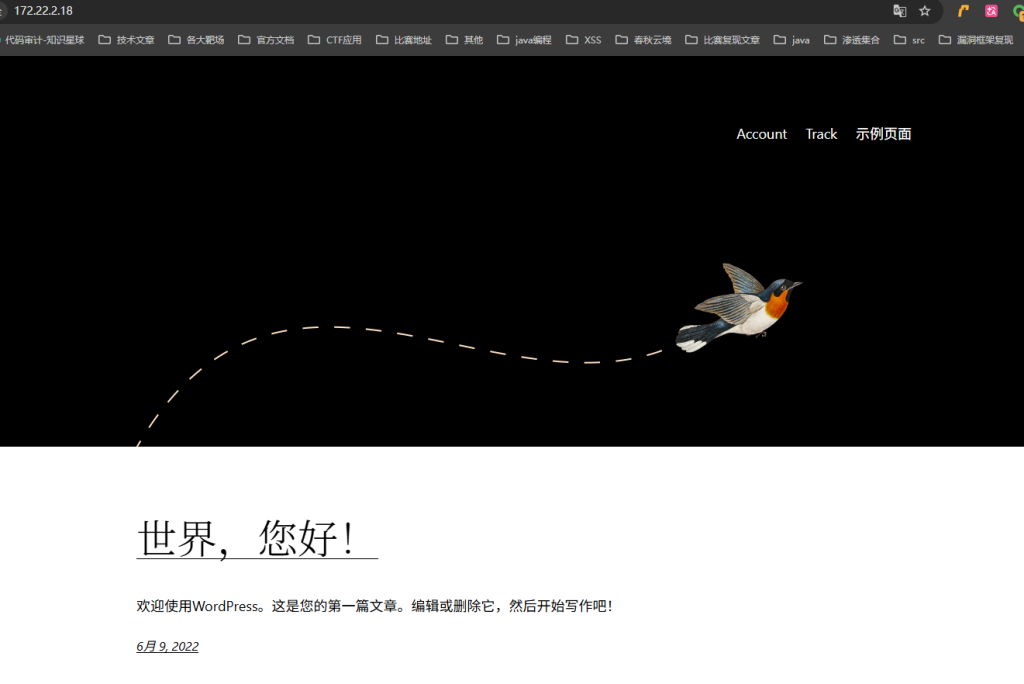The width and height of the screenshot is (1024, 684).
Task: Bookmark this page with the star icon
Action: coord(925,11)
